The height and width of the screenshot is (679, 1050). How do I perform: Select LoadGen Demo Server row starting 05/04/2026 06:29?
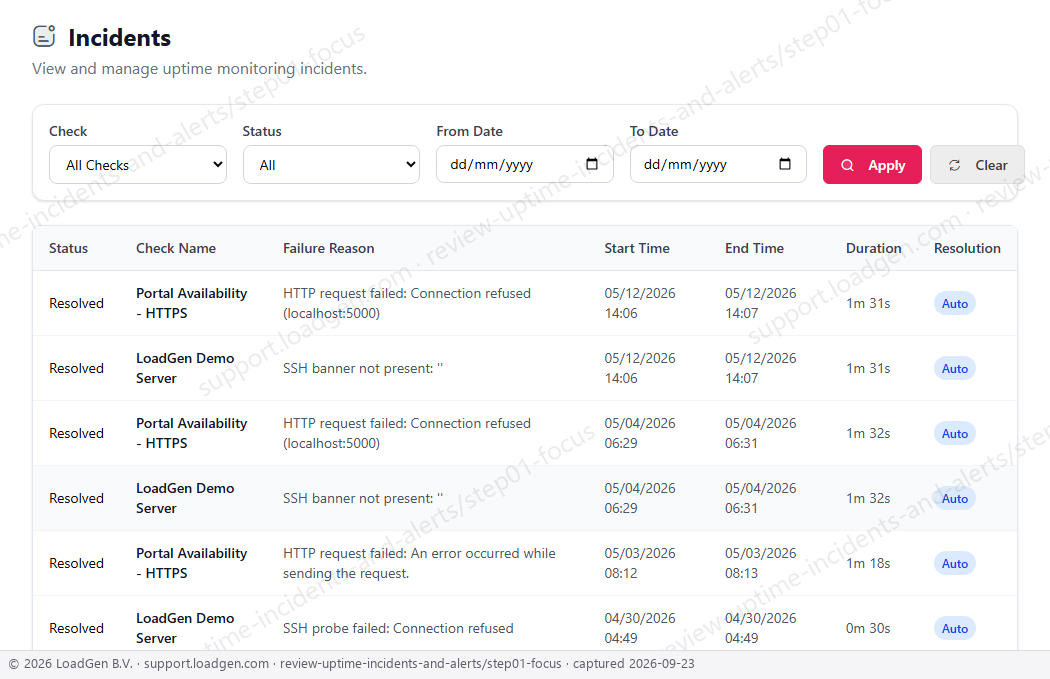point(525,498)
